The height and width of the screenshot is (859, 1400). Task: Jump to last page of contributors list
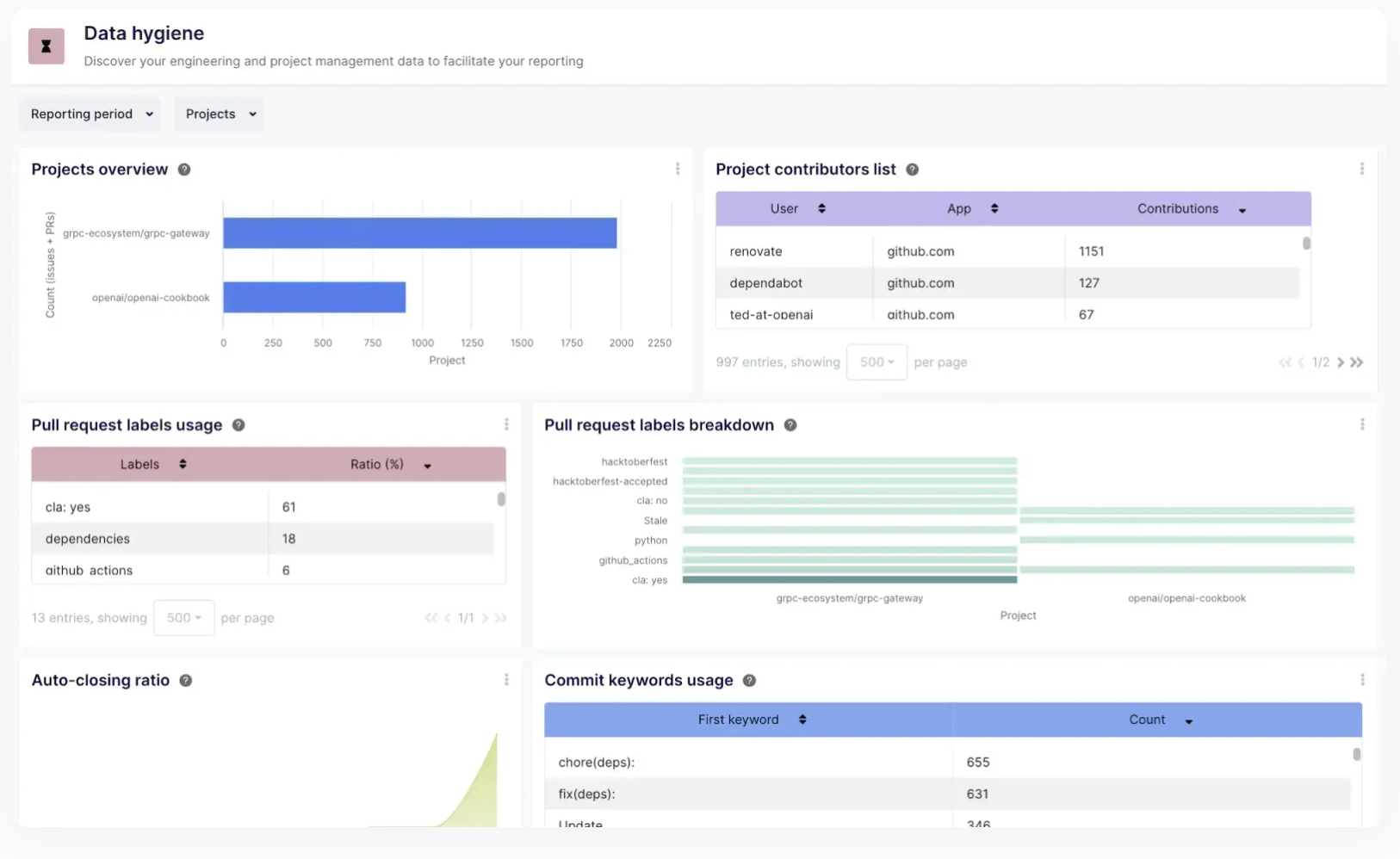click(1357, 362)
